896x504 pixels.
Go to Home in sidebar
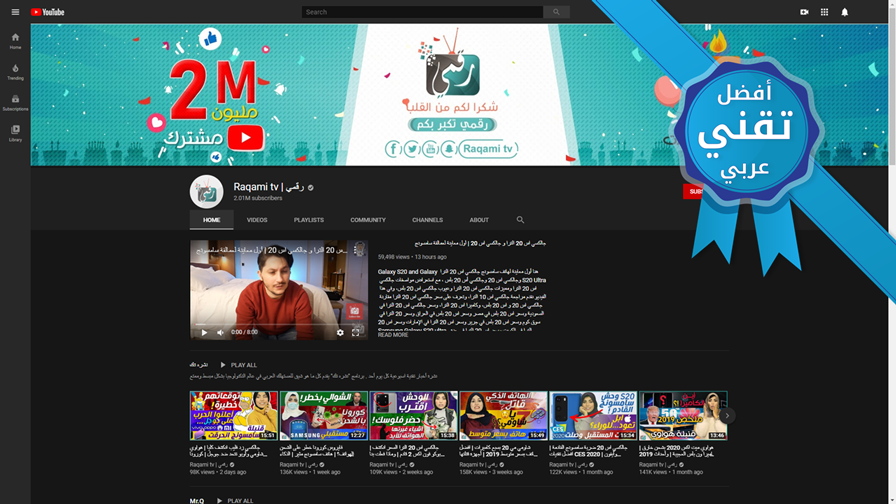point(15,41)
